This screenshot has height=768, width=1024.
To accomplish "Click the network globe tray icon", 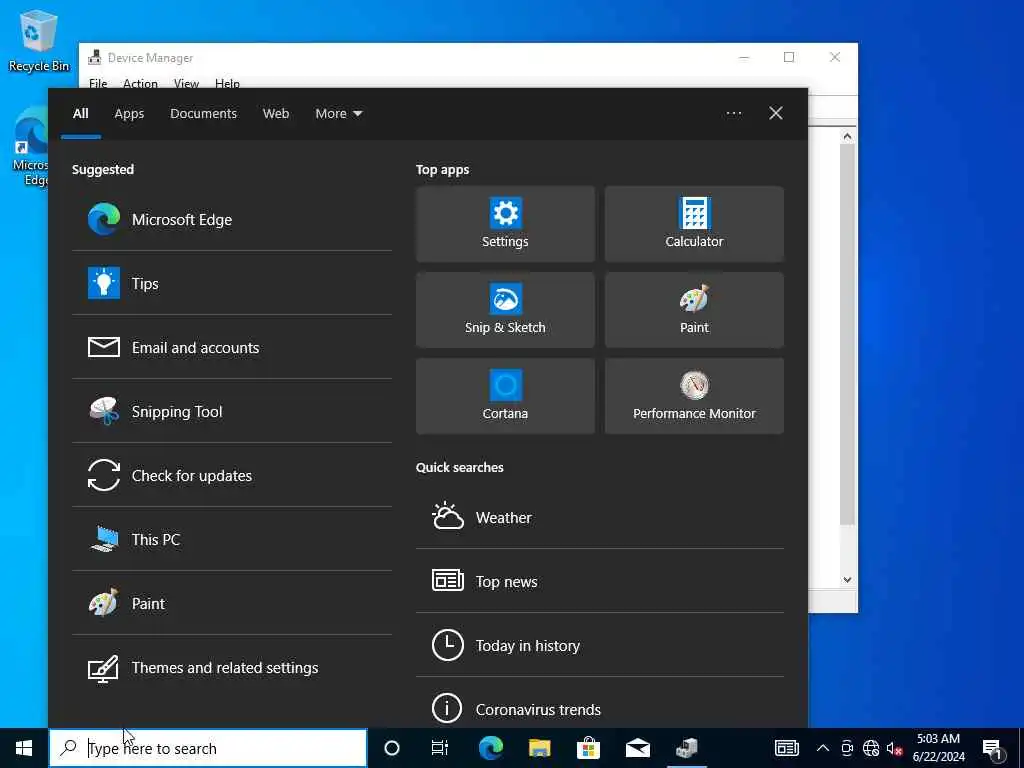I will click(x=871, y=748).
